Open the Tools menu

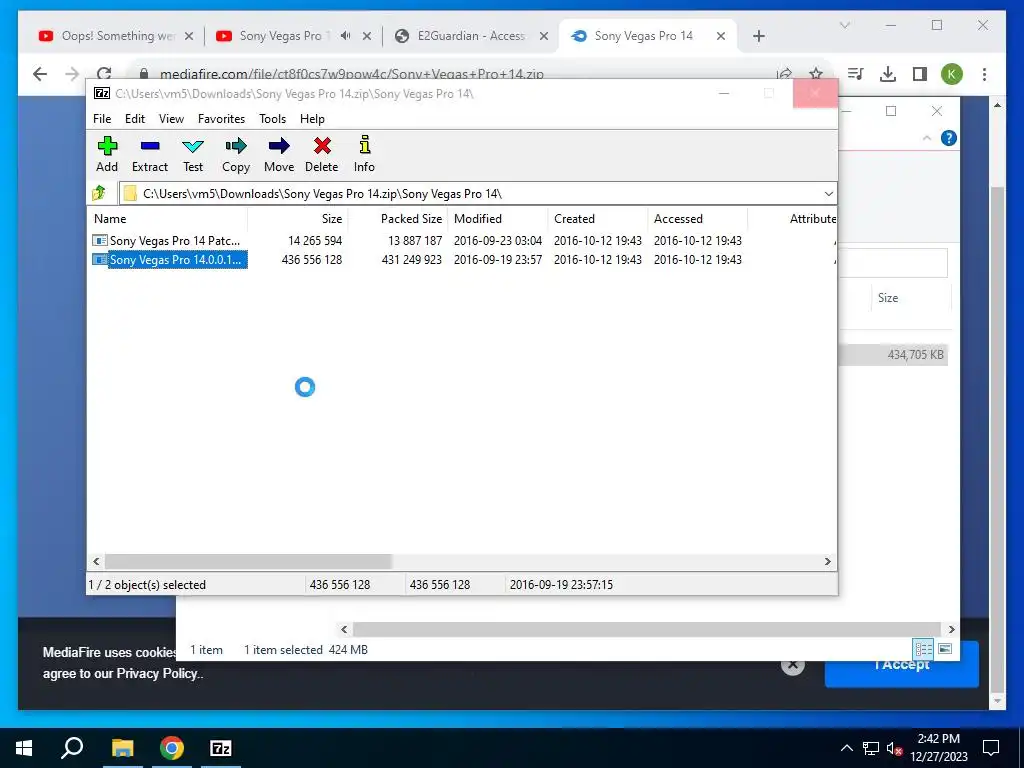(272, 119)
